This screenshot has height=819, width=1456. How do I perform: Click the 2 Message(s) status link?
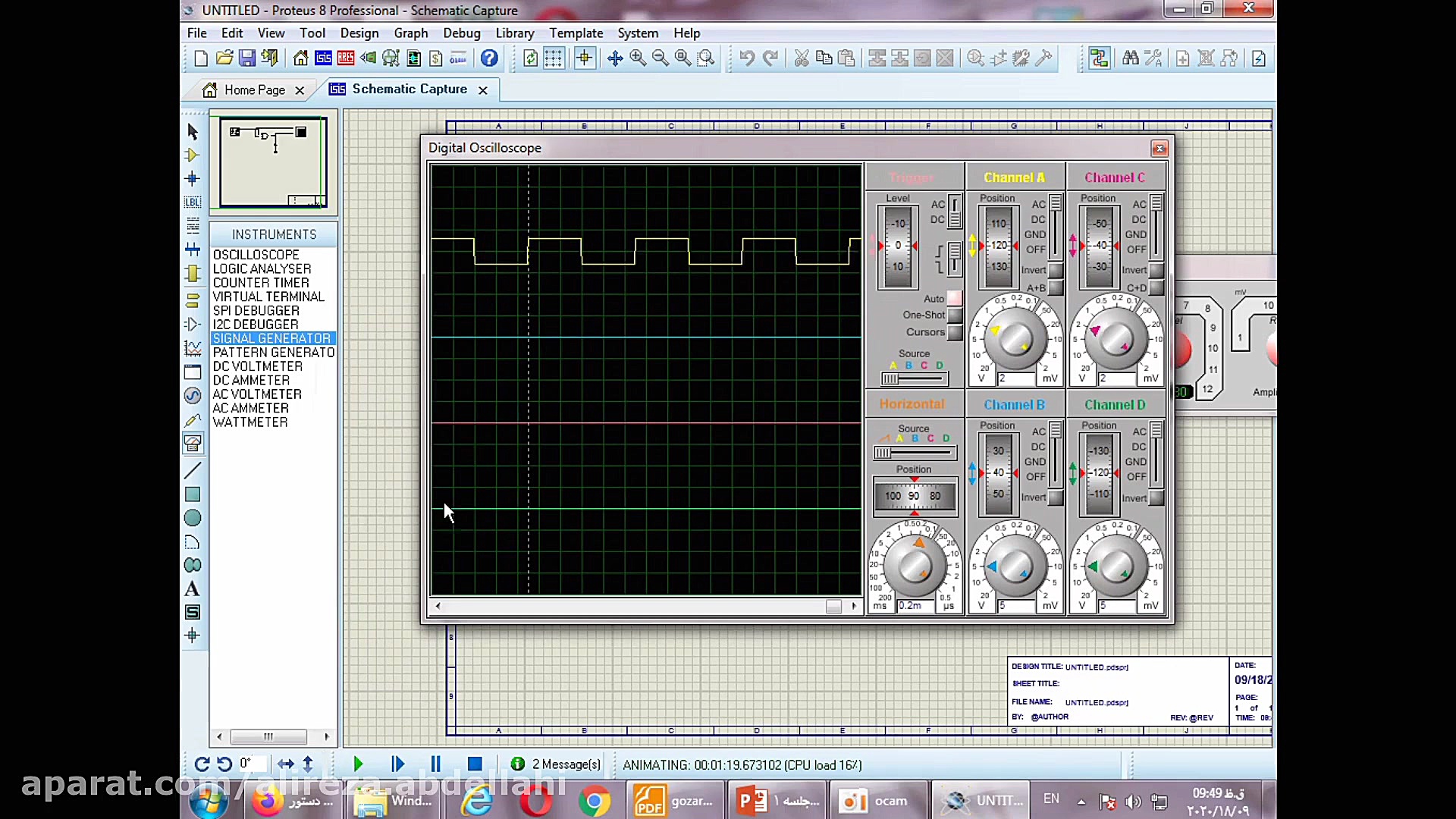(x=566, y=764)
